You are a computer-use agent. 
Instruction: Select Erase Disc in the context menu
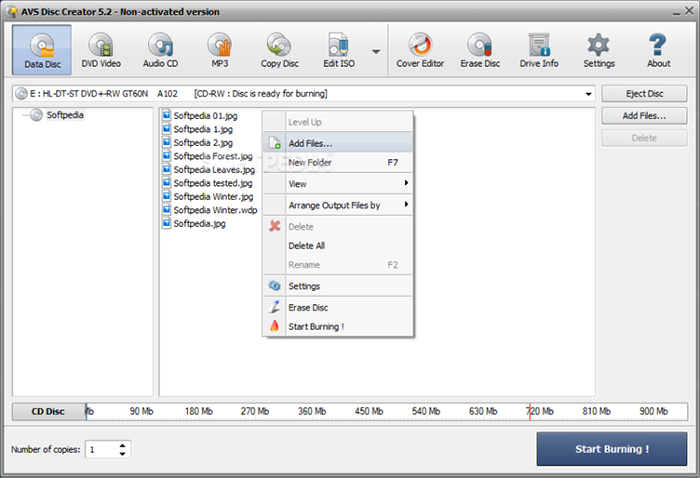coord(338,307)
